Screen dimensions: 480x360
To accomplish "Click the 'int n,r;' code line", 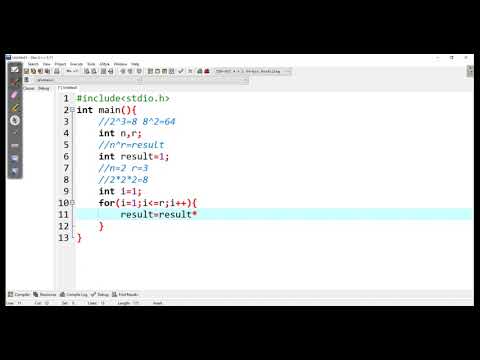I will tap(120, 133).
